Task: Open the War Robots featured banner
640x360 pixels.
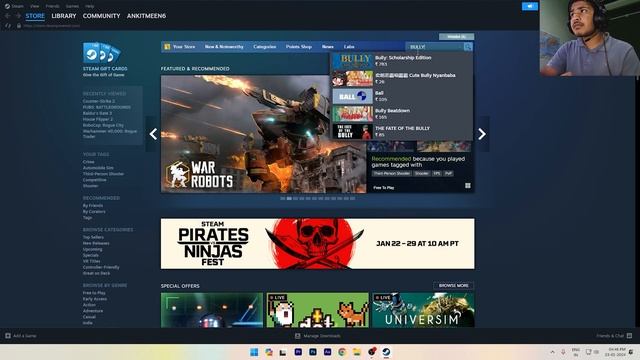Action: 264,134
